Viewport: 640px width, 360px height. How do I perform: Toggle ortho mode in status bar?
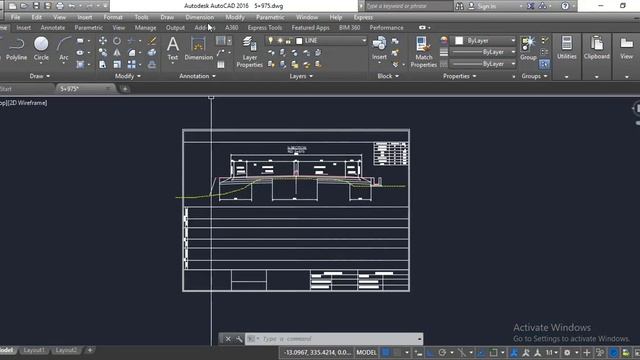(430, 352)
